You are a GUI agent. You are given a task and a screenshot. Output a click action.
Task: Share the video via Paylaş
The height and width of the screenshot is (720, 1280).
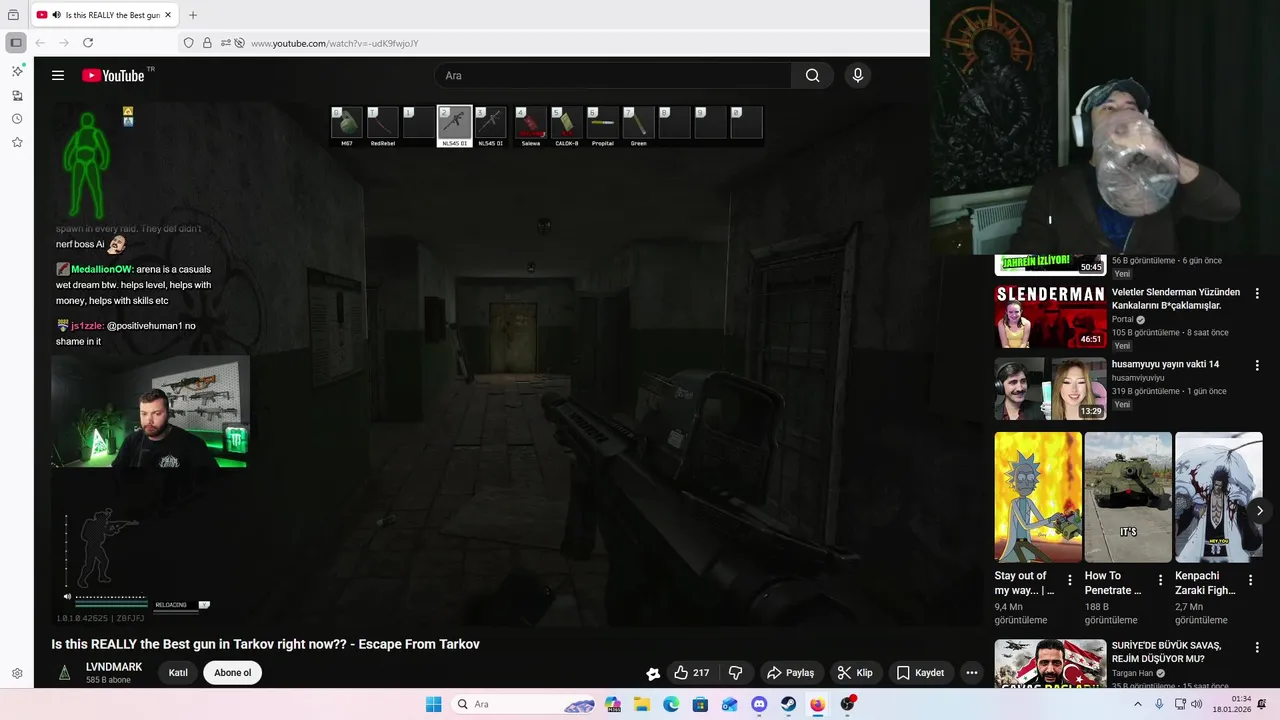click(x=790, y=673)
